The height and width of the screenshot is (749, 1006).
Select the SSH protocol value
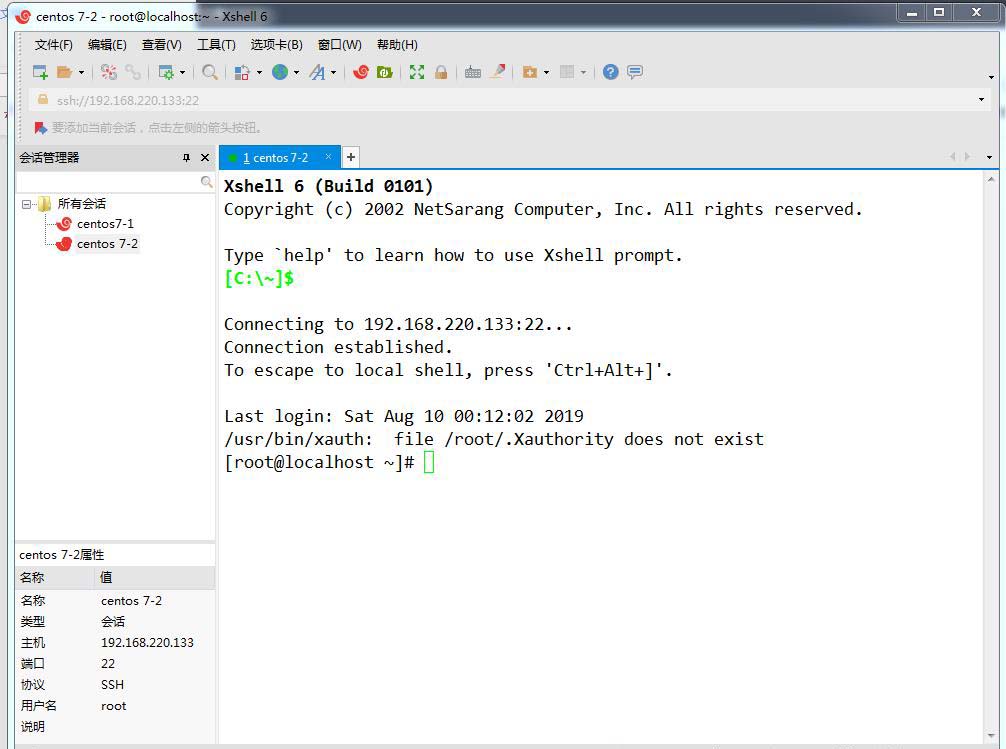click(x=112, y=685)
